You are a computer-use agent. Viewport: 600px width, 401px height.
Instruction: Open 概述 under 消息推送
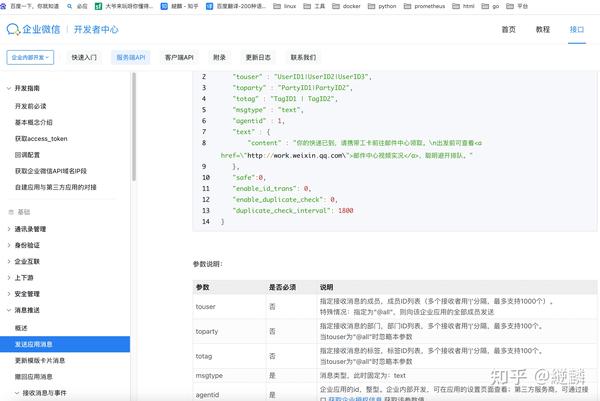pos(21,328)
